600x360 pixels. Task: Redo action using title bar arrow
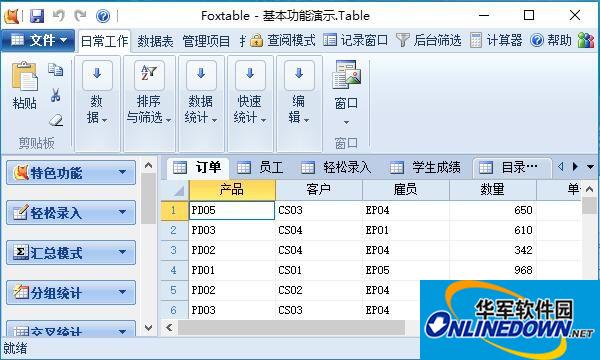coord(80,16)
